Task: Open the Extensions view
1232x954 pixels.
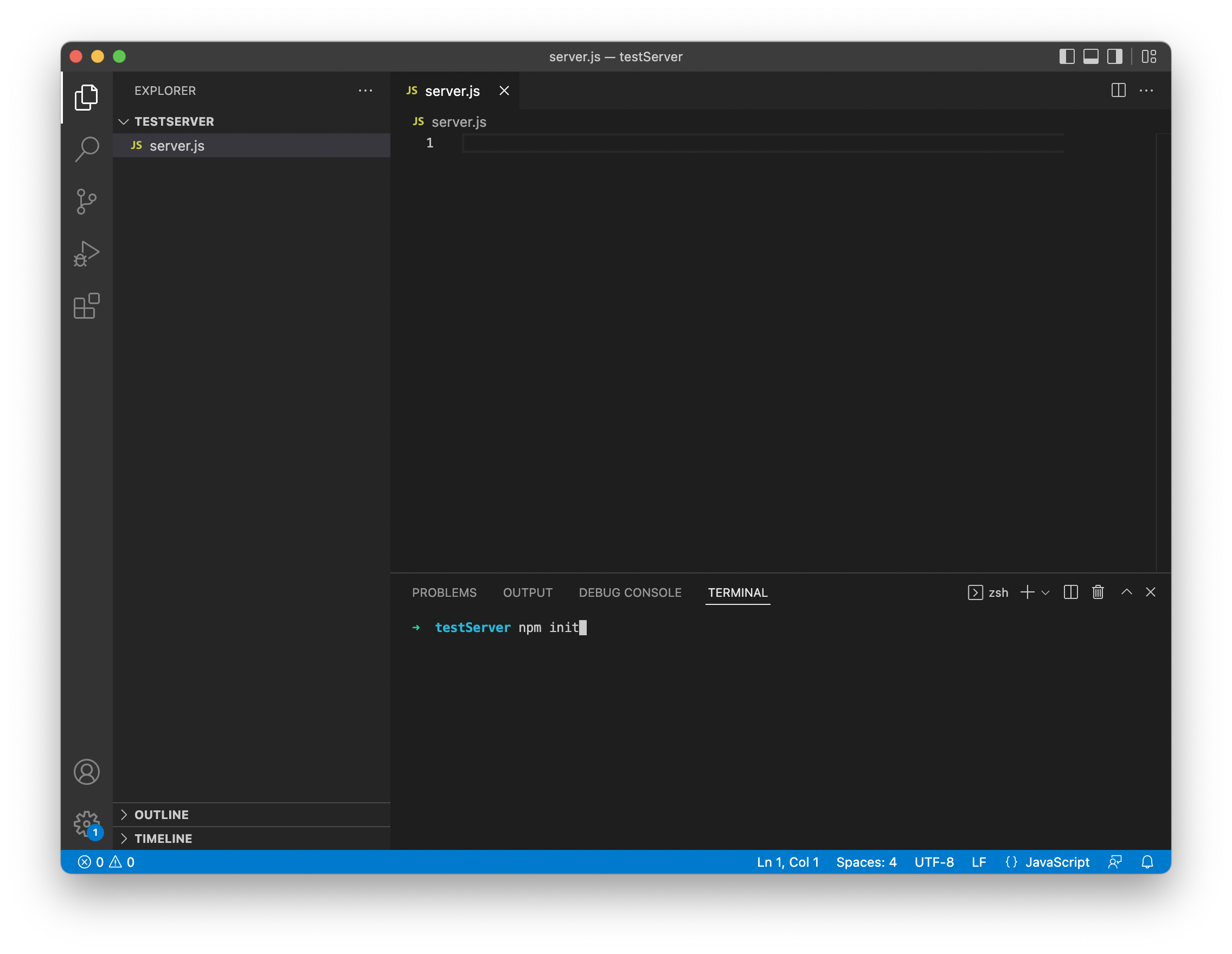Action: coord(86,306)
